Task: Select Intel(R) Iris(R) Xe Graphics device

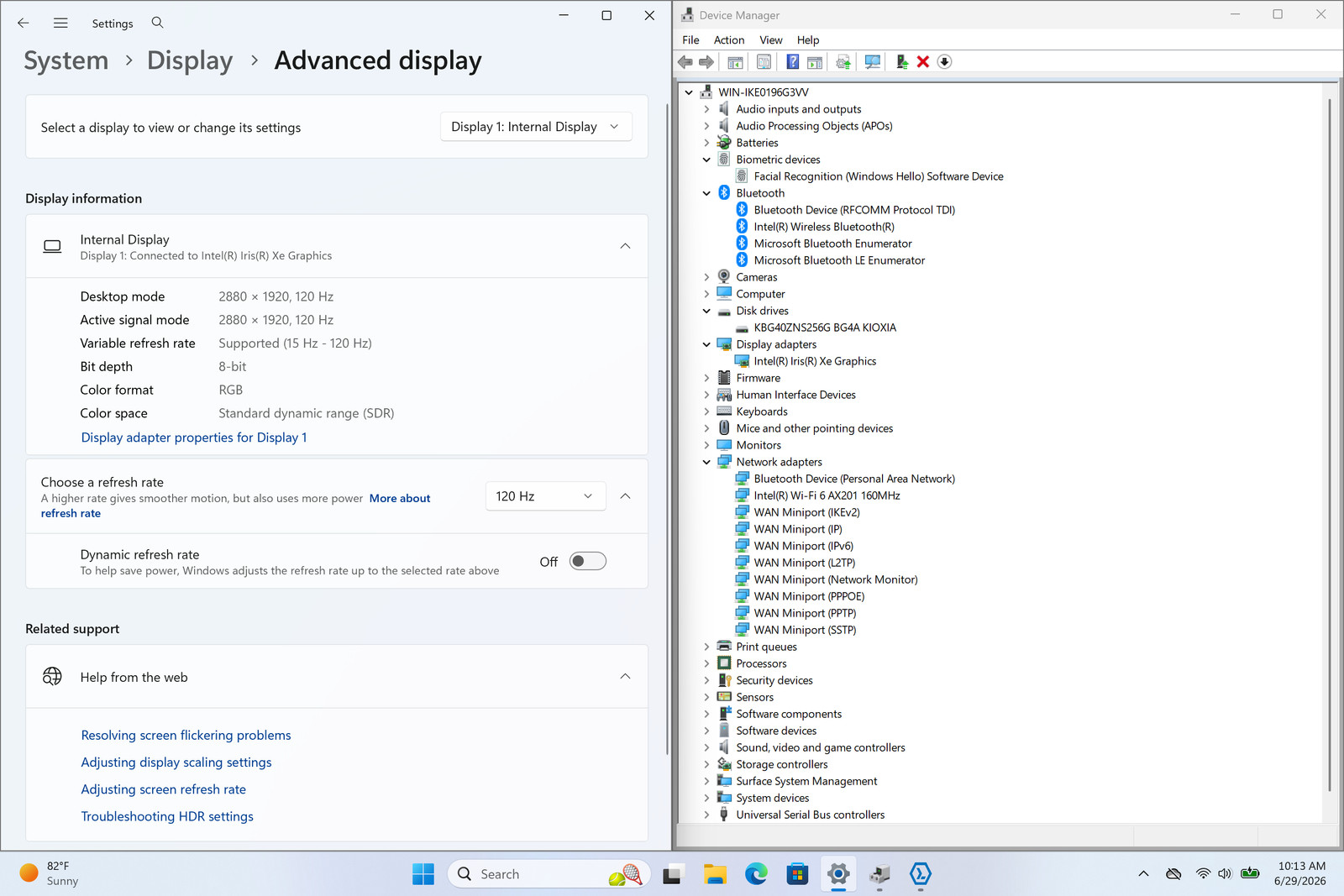Action: 815,361
